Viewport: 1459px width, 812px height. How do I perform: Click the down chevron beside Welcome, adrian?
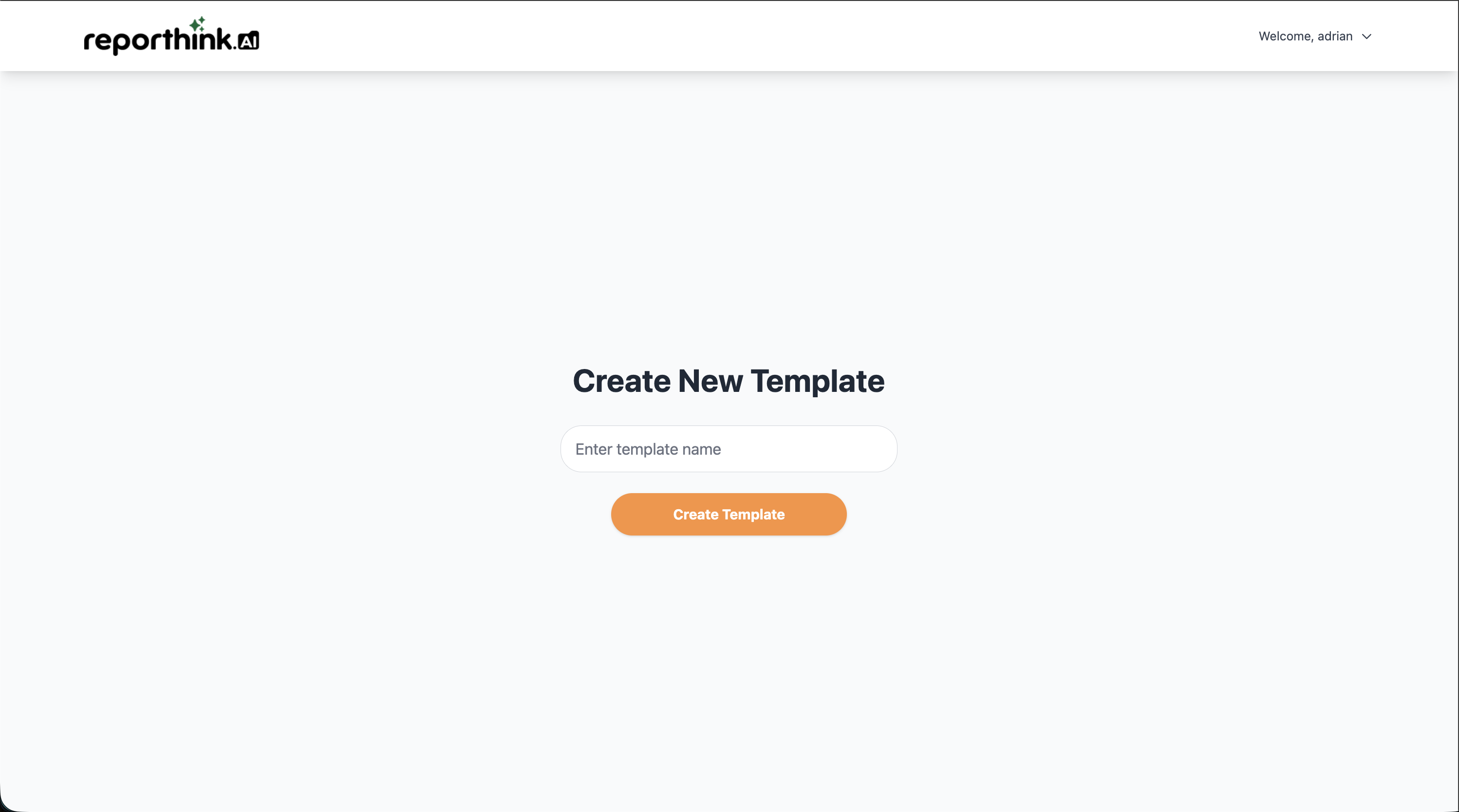[1366, 37]
